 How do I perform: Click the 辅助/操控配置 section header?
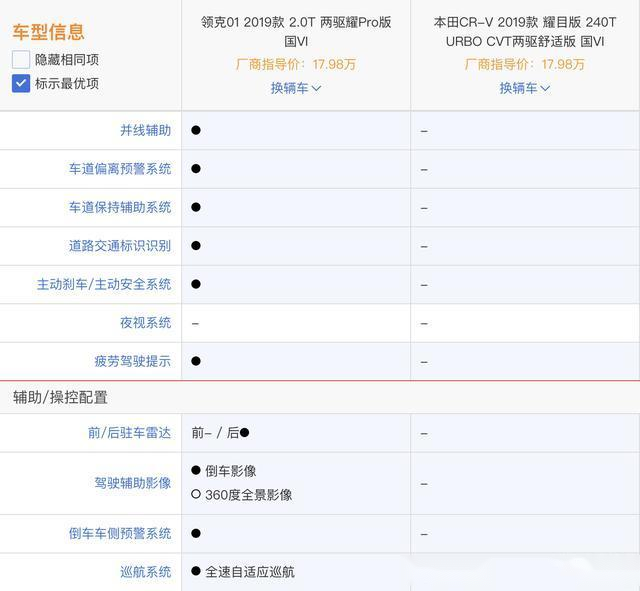60,397
